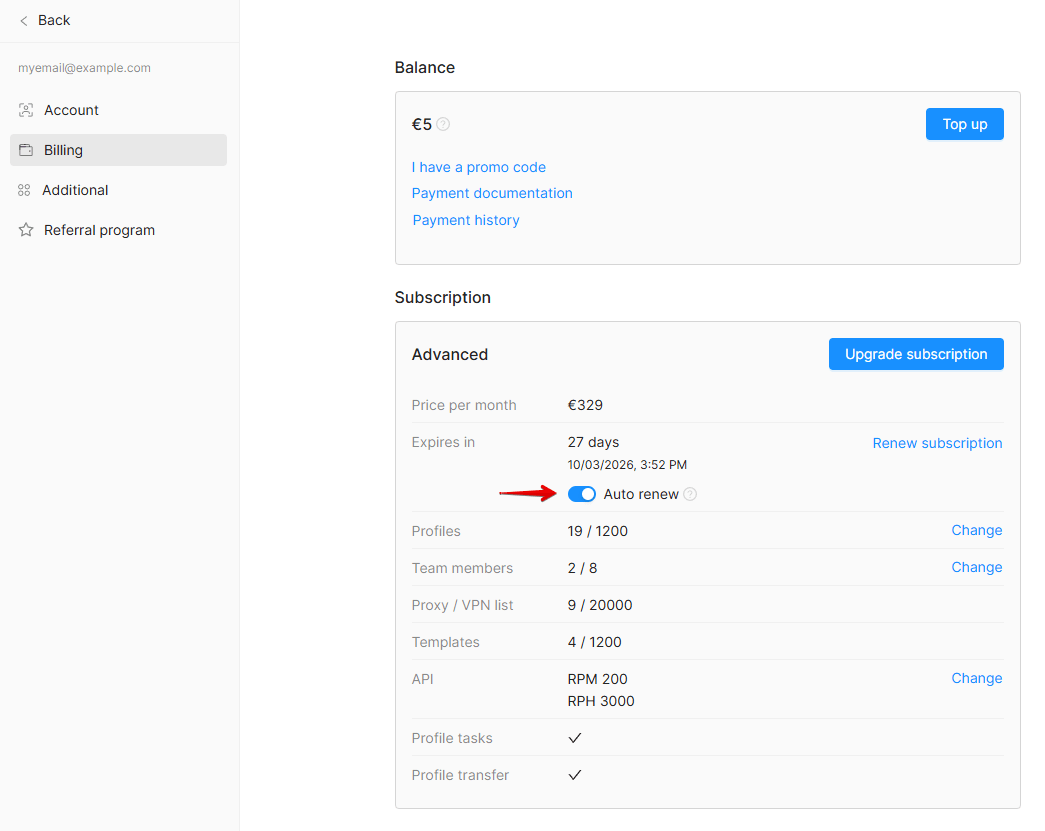The width and height of the screenshot is (1045, 831).
Task: Click the Account person icon in sidebar
Action: point(26,110)
